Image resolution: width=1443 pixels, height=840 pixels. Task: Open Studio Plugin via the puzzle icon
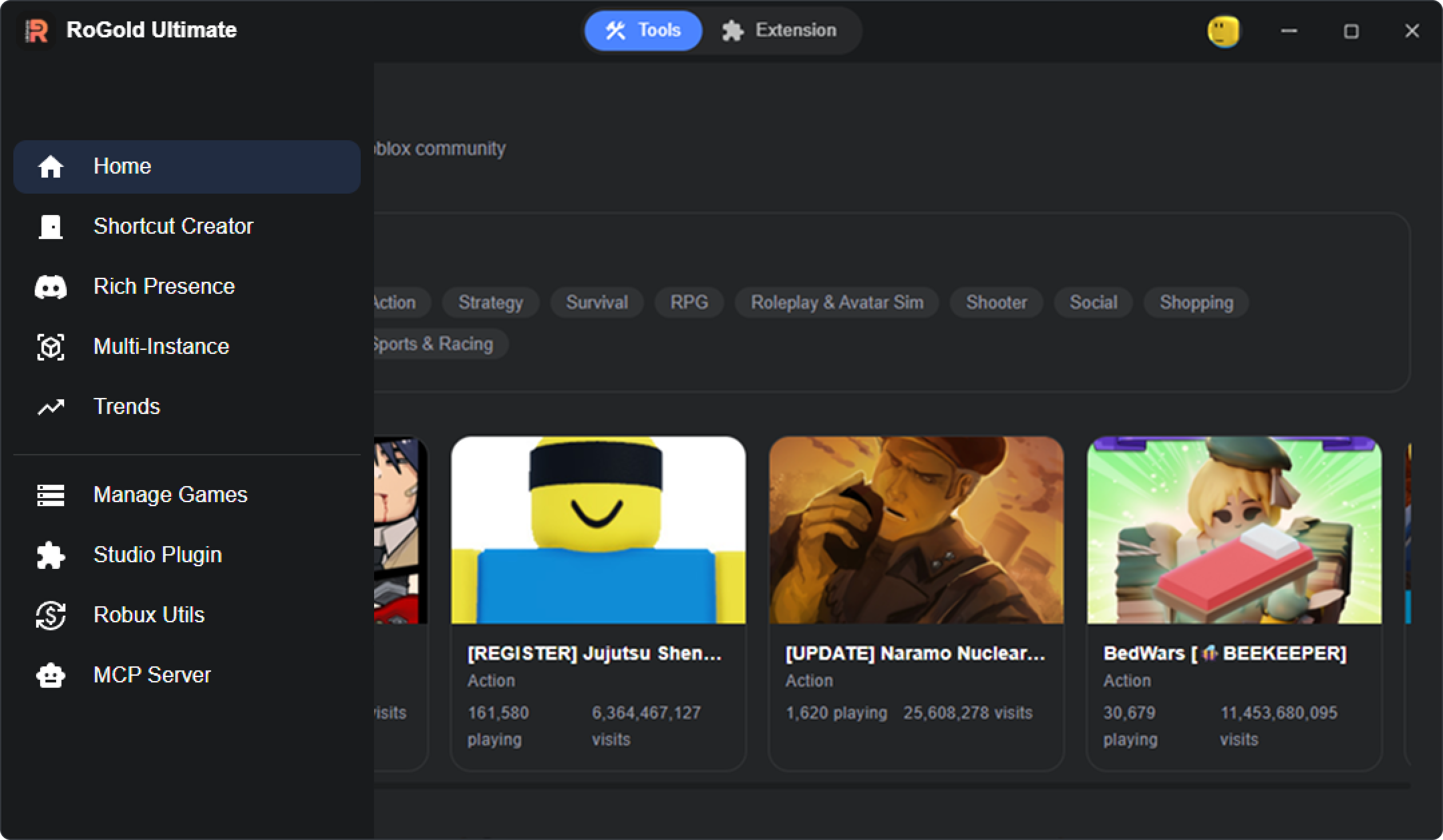pos(51,555)
